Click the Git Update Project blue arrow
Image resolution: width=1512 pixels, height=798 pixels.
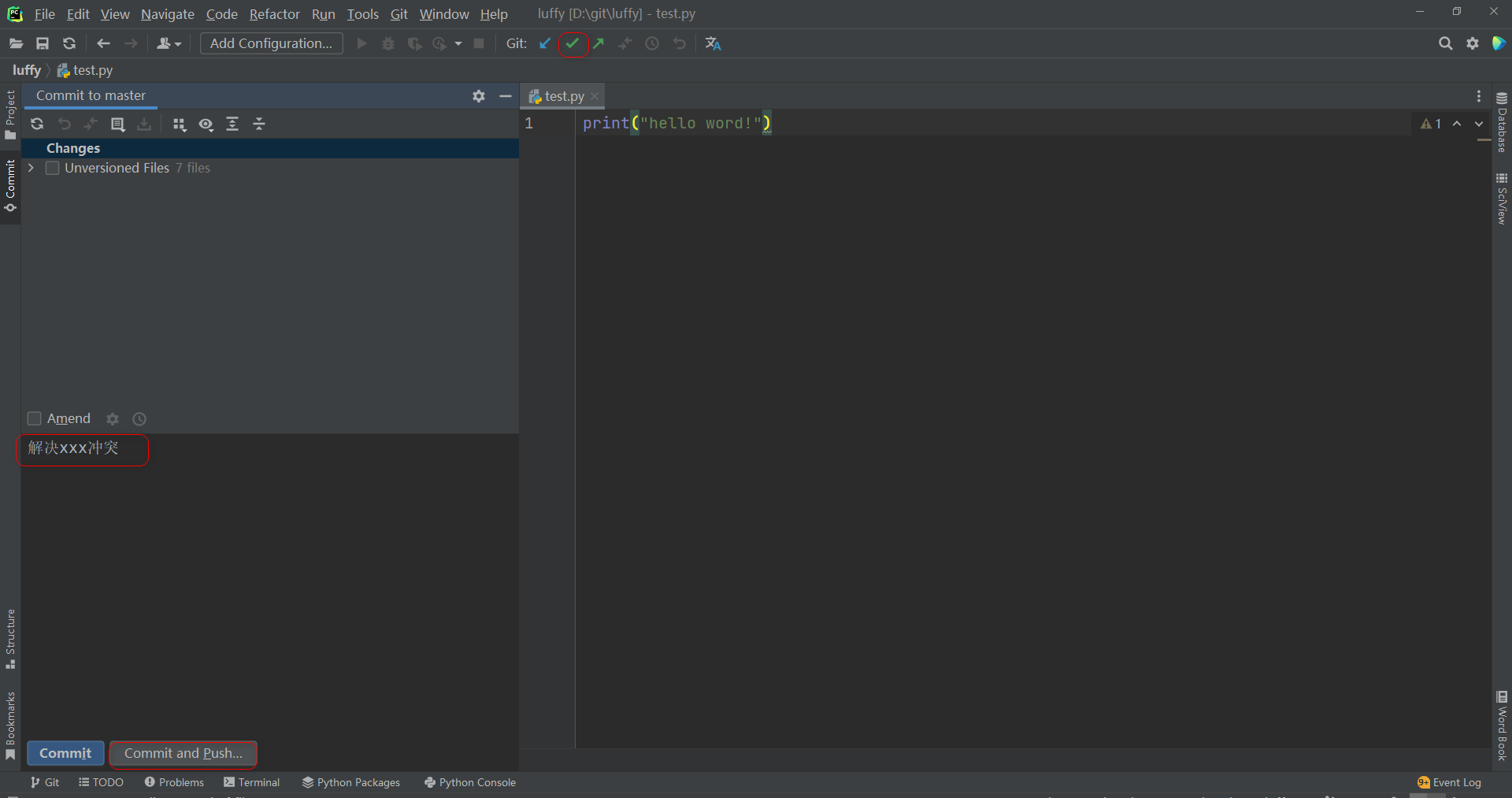[x=545, y=44]
